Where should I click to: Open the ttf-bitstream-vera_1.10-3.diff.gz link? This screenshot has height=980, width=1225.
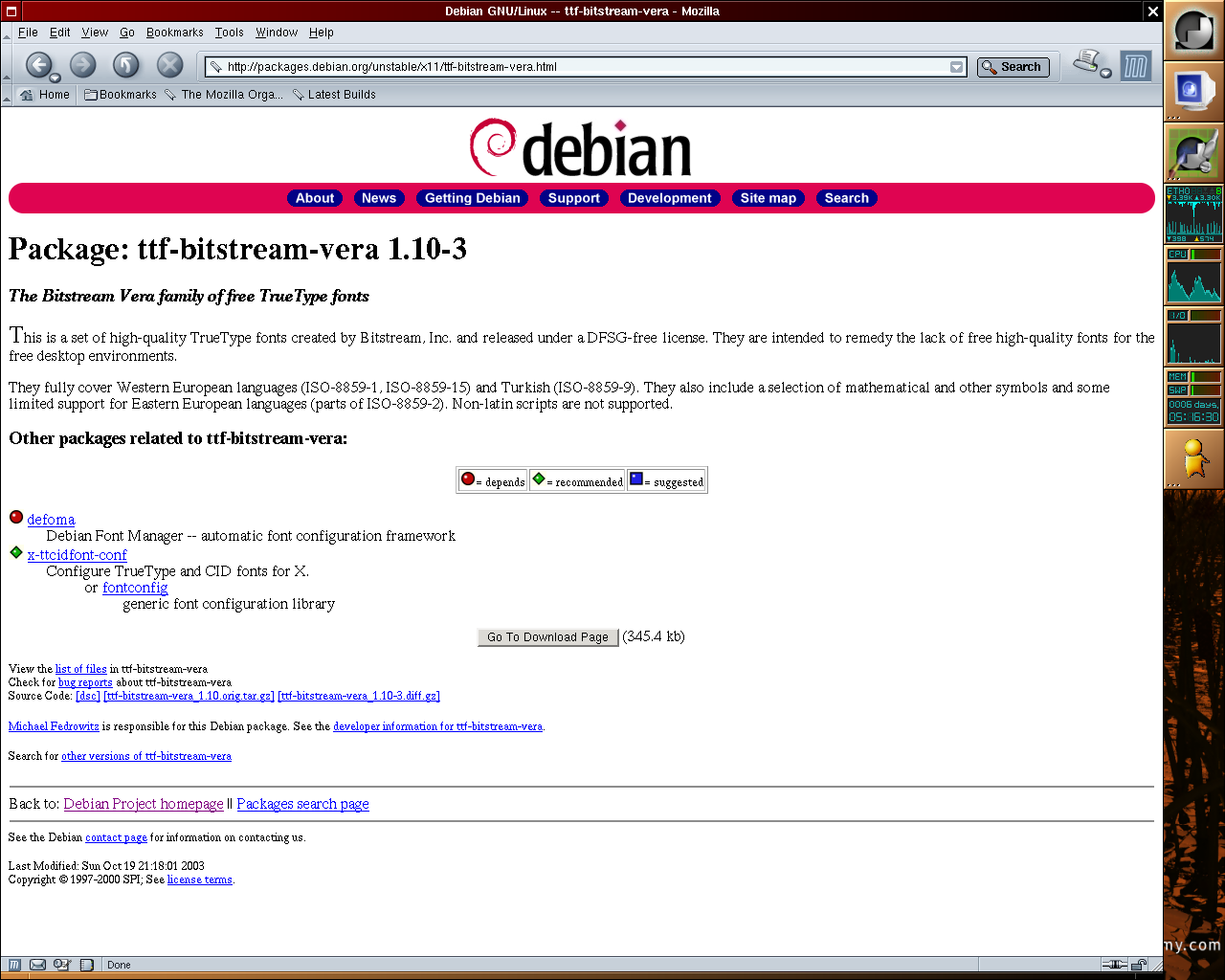[359, 696]
